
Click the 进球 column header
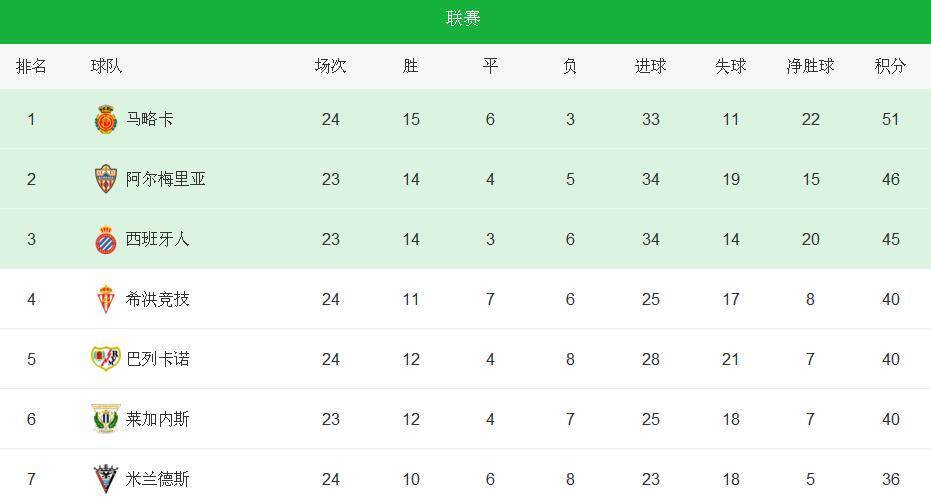(651, 66)
